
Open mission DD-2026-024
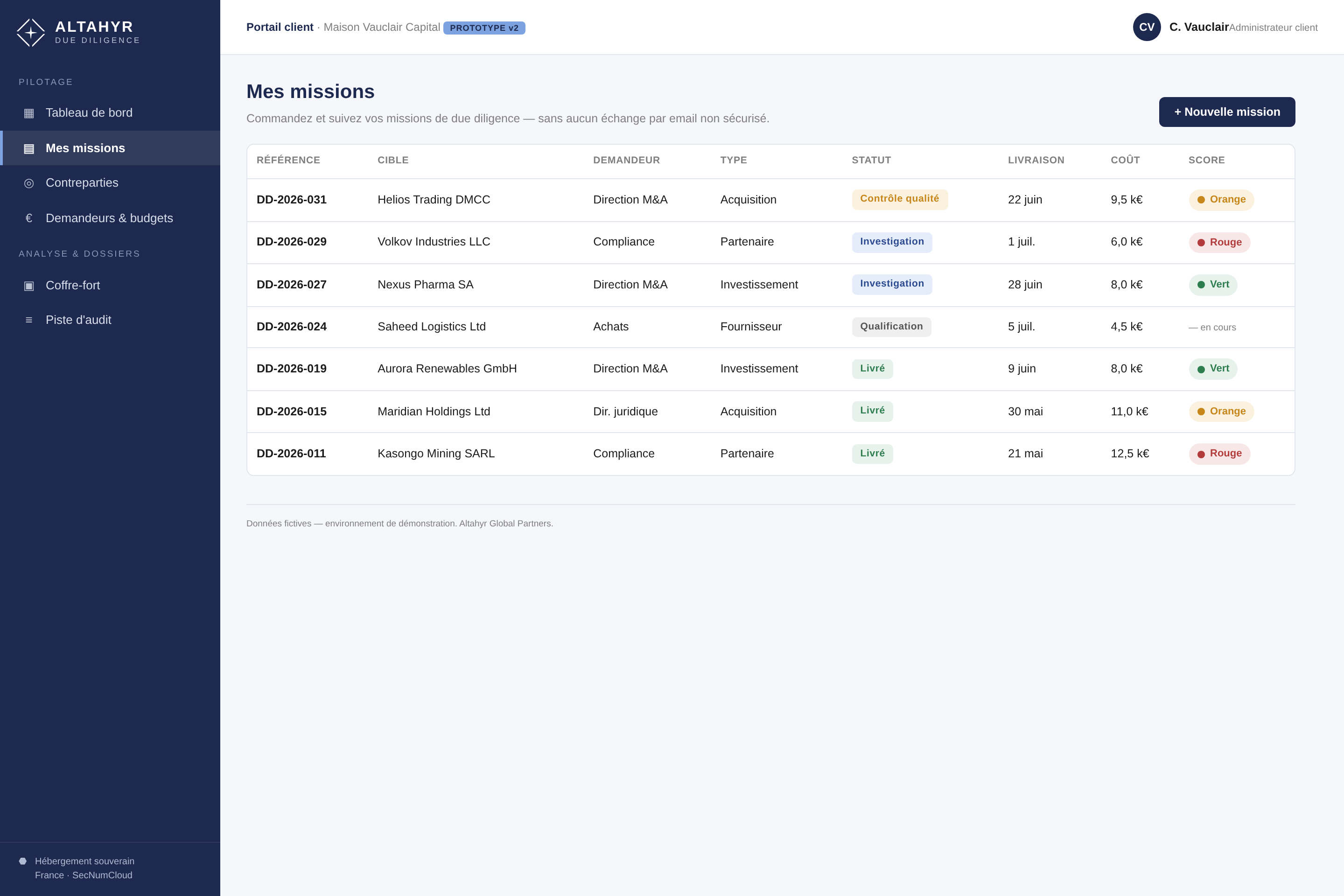point(291,326)
